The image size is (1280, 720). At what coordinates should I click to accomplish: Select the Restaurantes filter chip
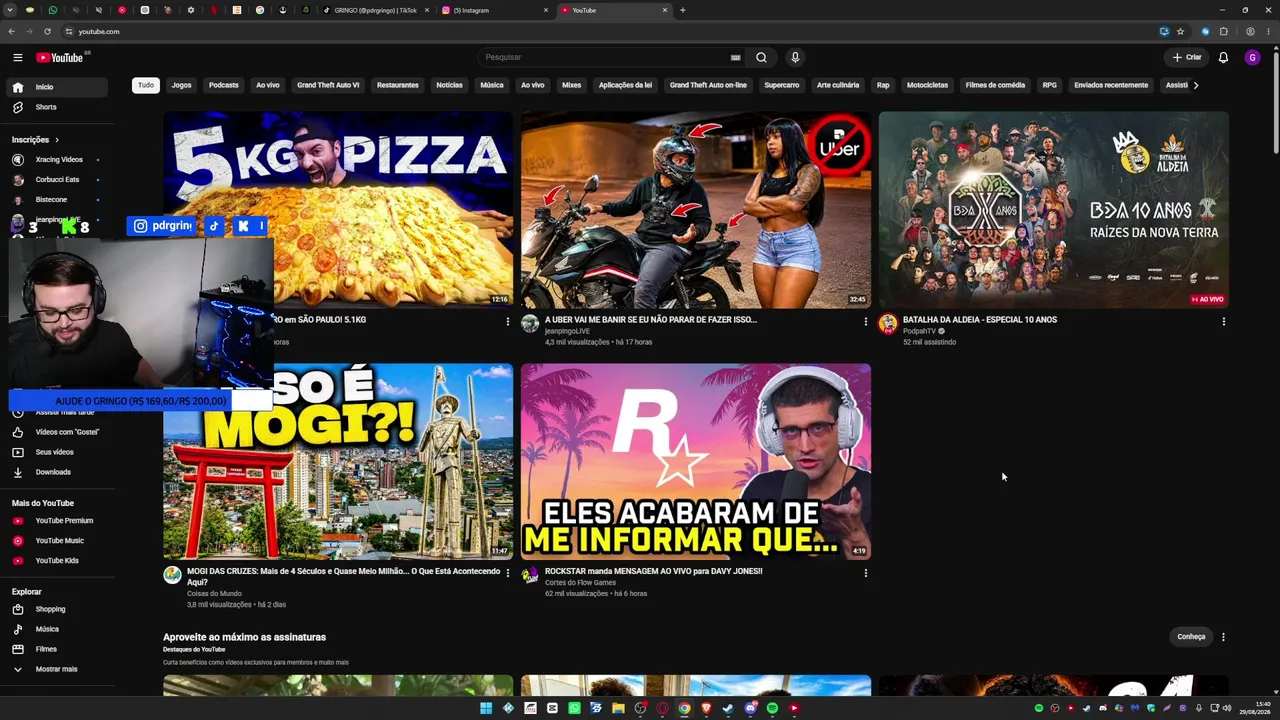398,85
